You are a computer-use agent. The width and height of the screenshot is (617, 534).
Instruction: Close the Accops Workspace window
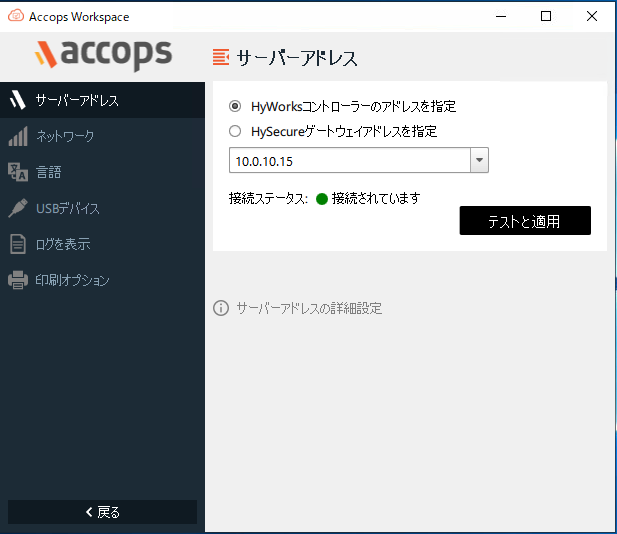(x=591, y=16)
